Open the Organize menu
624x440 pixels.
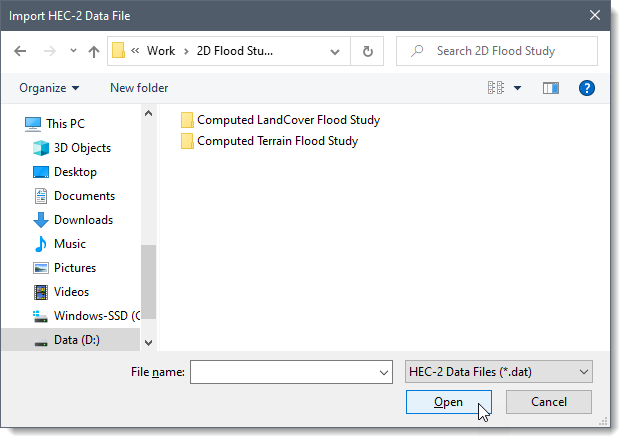49,88
